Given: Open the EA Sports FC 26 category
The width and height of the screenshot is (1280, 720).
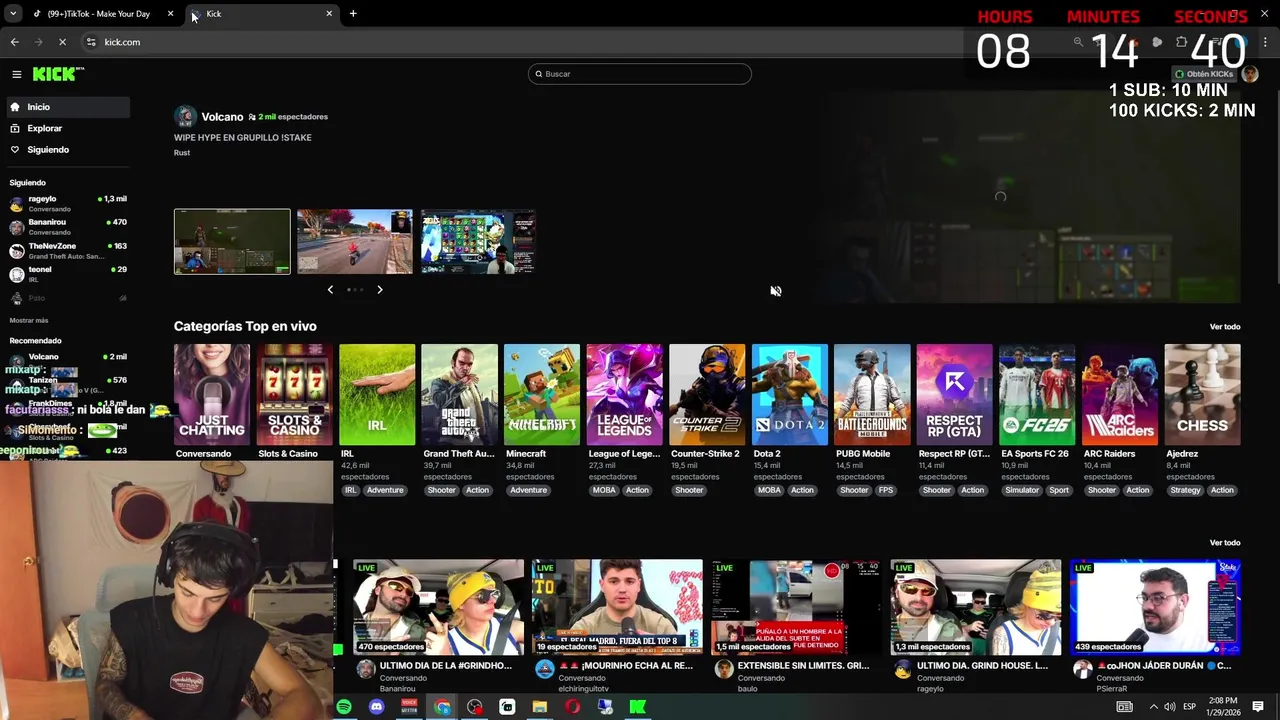Looking at the screenshot, I should point(1037,395).
